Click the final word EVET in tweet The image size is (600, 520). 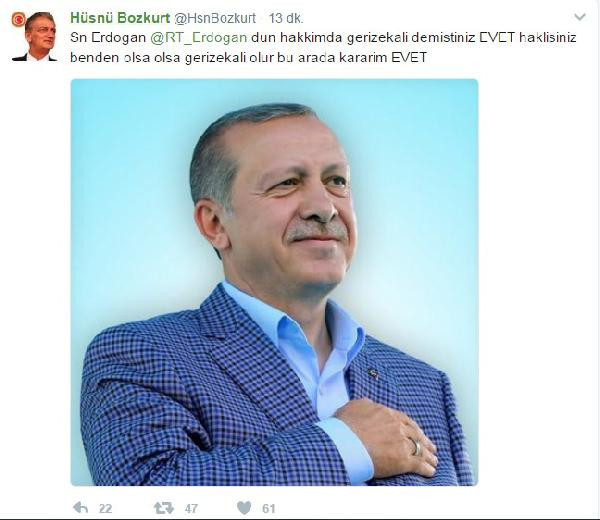click(x=409, y=57)
